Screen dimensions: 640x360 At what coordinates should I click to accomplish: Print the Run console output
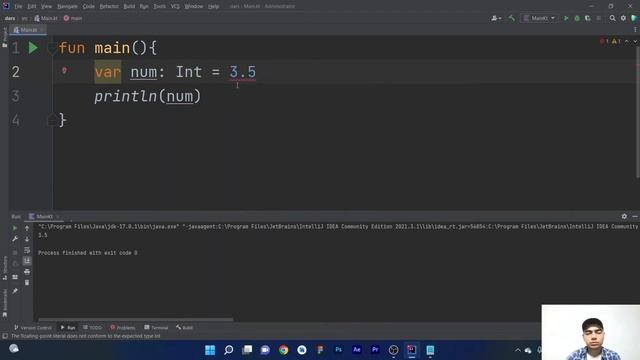coord(27,271)
